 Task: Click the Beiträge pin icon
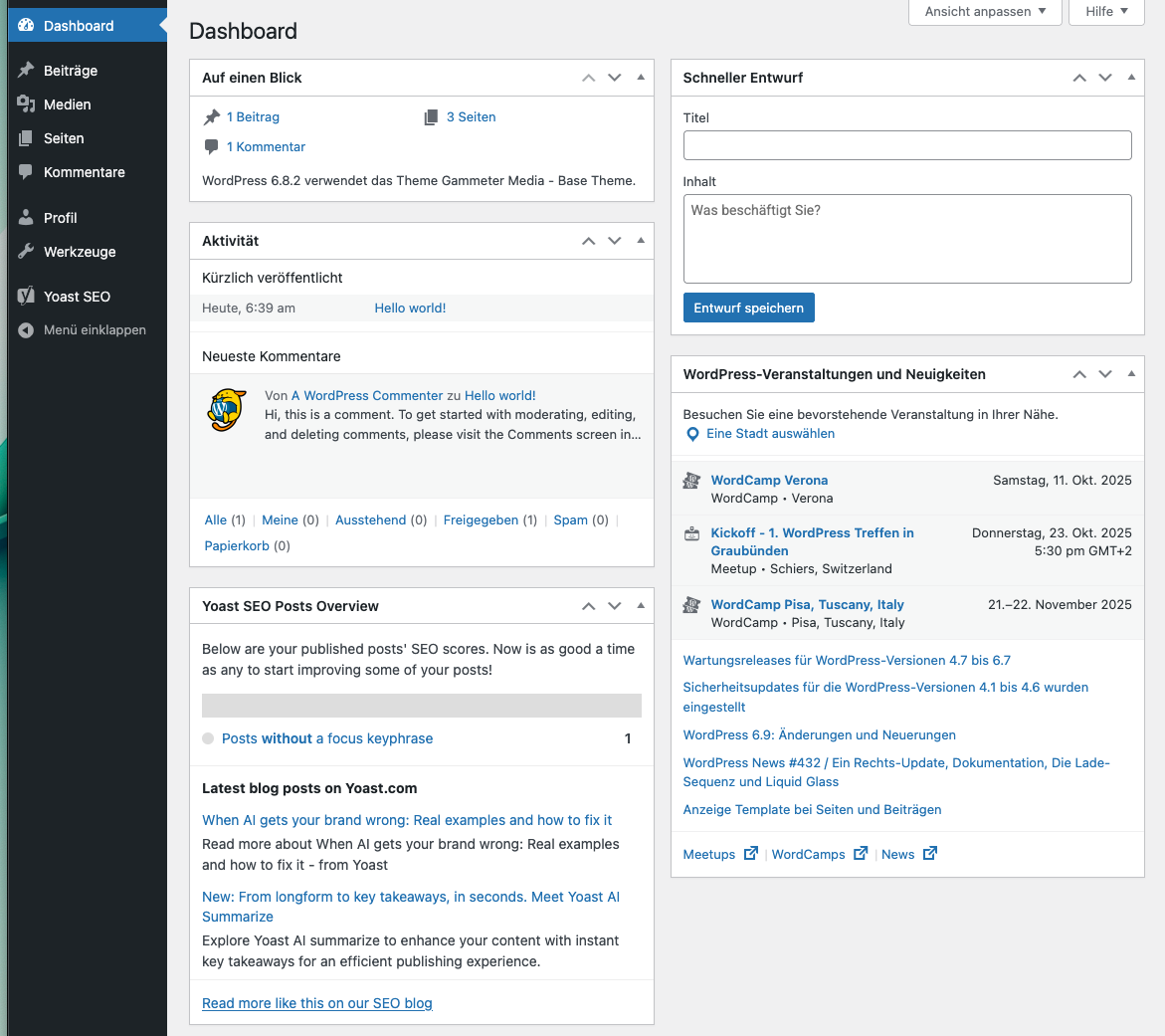(27, 71)
